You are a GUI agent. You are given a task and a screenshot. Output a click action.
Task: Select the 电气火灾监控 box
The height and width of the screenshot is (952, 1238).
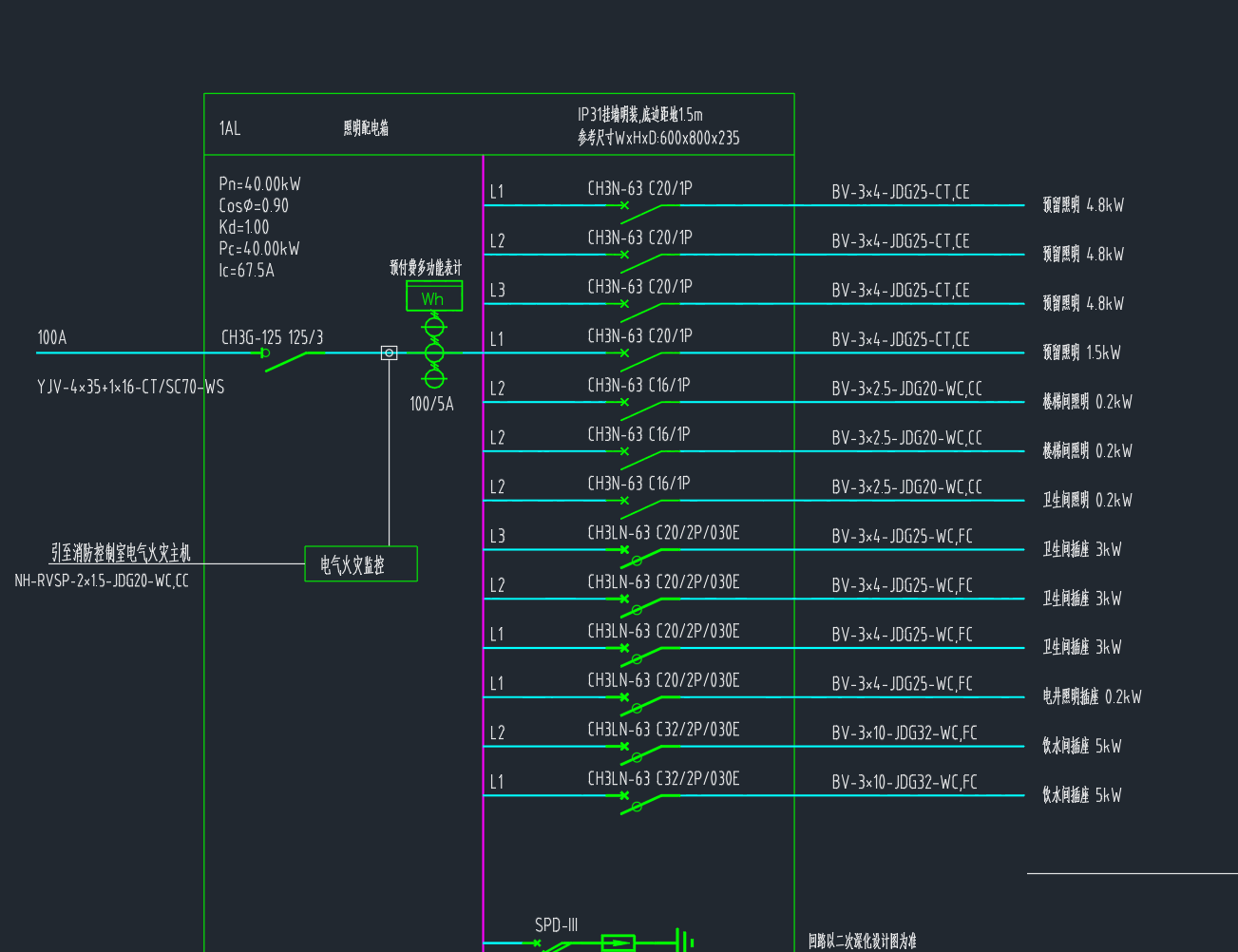pos(361,563)
